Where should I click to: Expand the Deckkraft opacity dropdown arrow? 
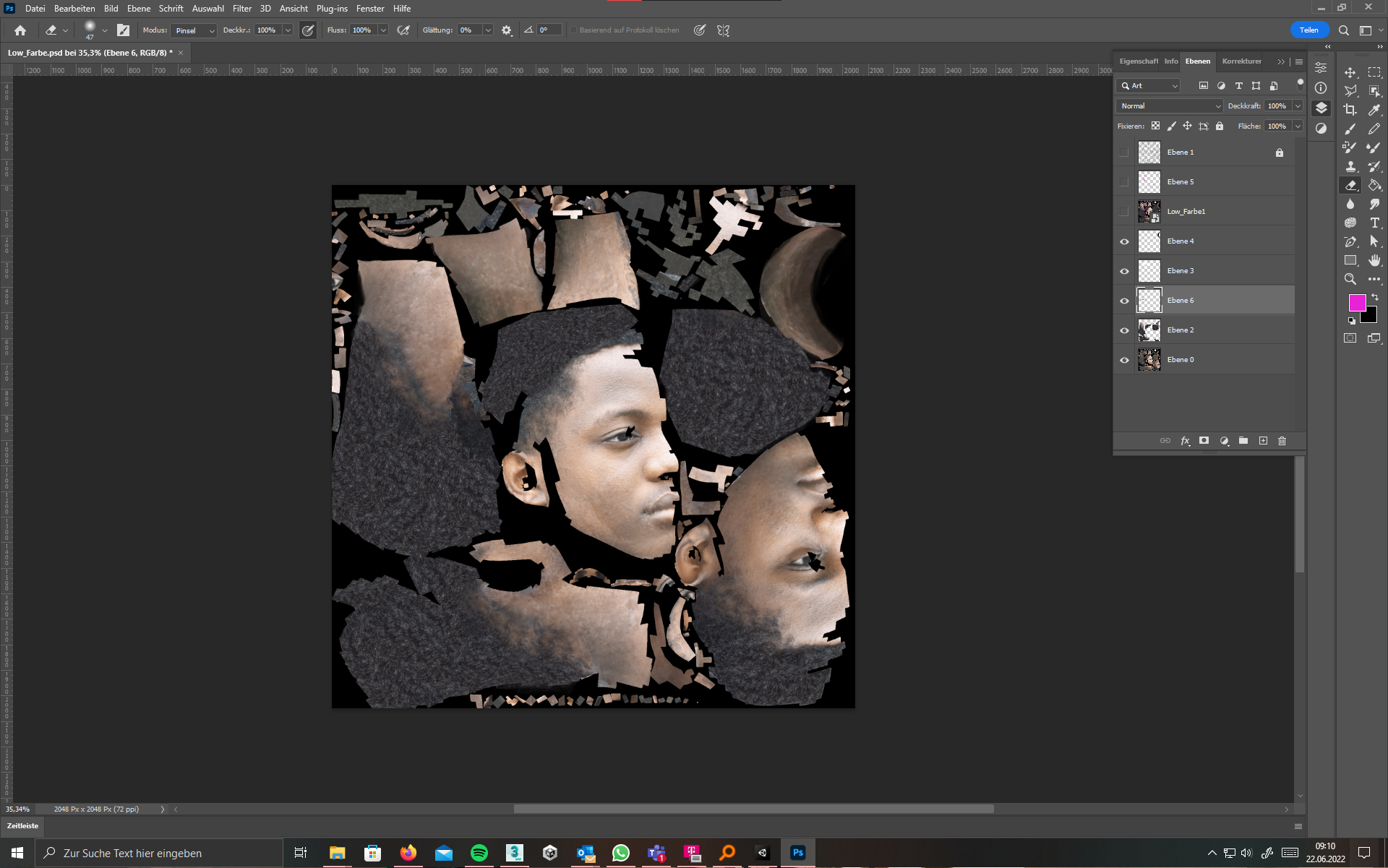1298,106
